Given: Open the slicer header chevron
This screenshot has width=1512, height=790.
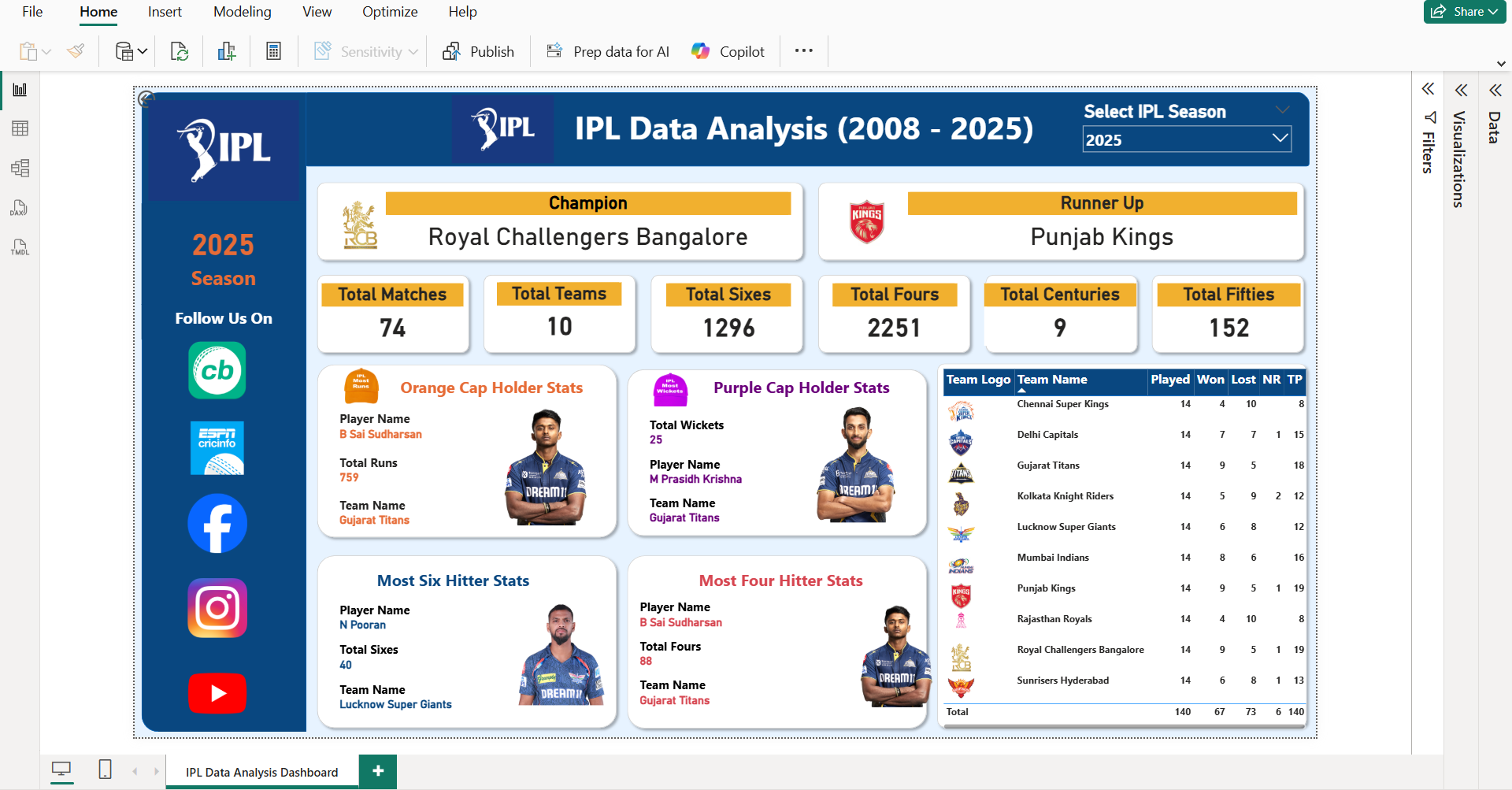Looking at the screenshot, I should coord(1283,109).
